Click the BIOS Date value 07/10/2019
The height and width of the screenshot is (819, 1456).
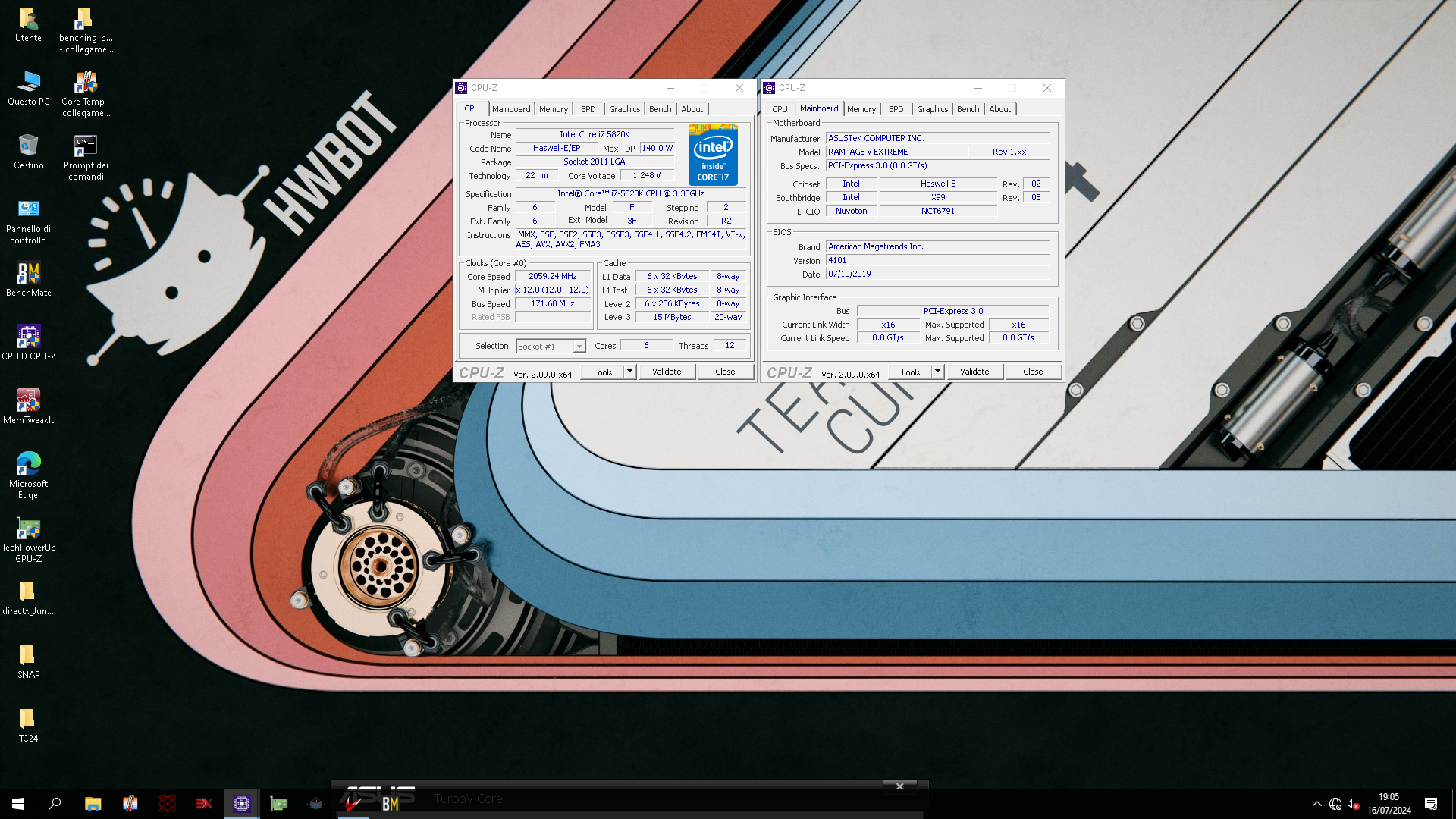pyautogui.click(x=937, y=274)
